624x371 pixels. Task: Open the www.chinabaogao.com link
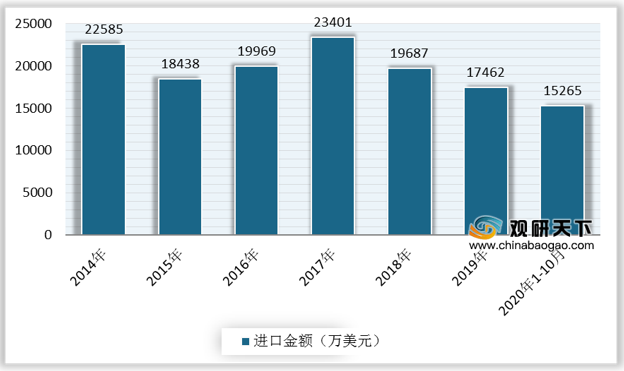tap(531, 246)
